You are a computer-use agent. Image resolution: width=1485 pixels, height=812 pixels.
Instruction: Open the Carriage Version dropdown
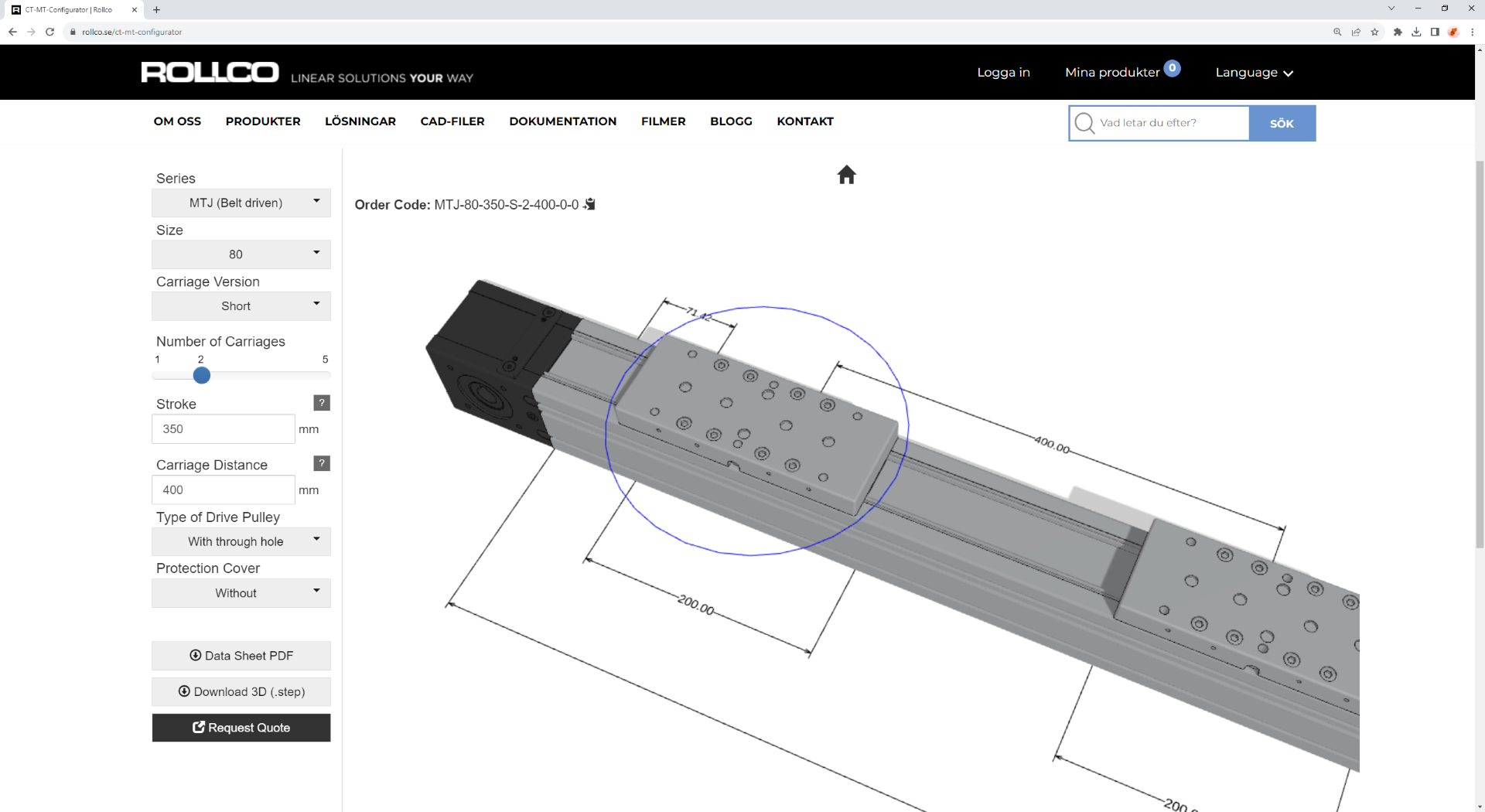[241, 306]
